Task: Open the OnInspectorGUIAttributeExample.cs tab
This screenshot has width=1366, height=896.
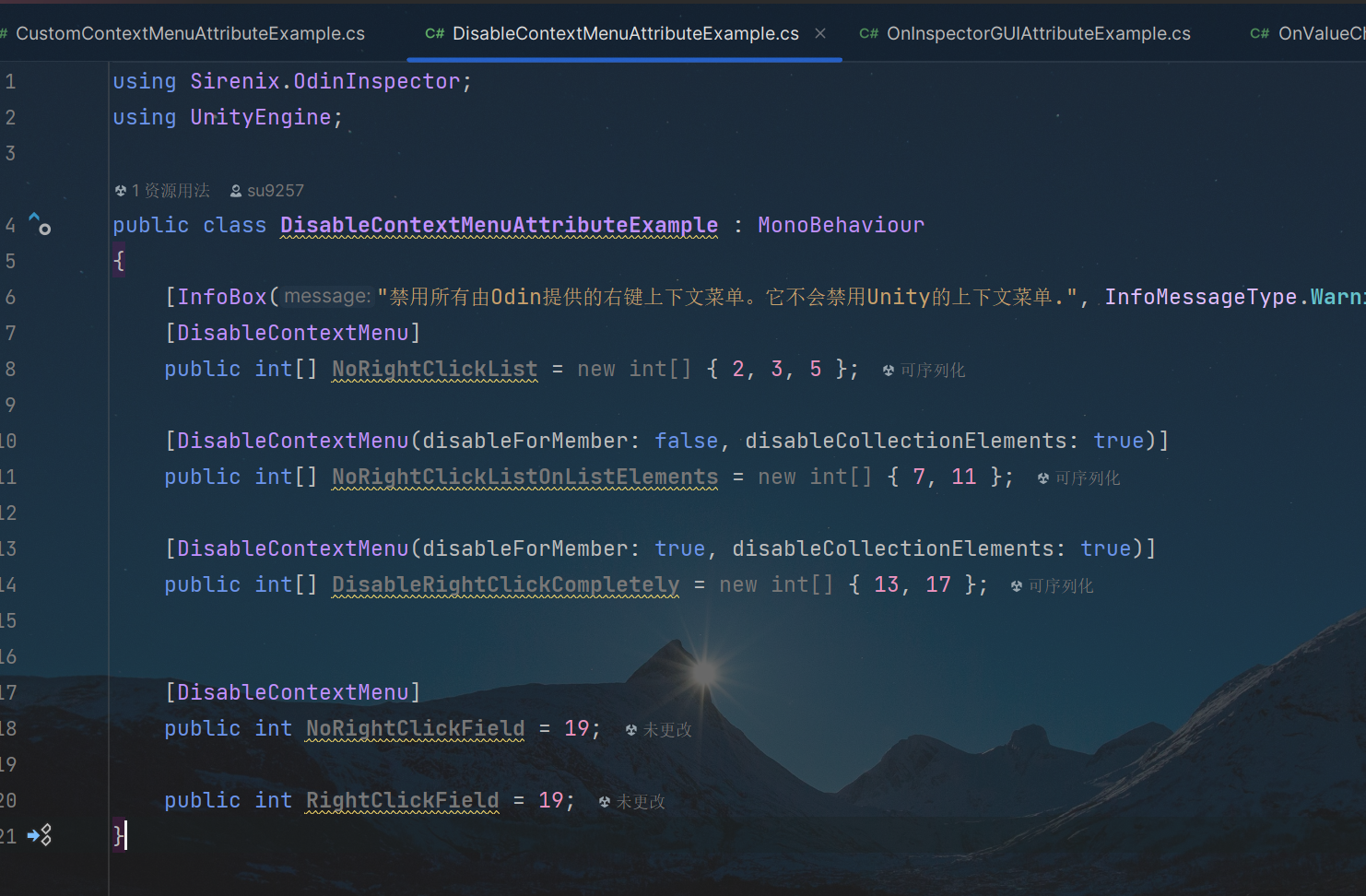Action: [1038, 34]
